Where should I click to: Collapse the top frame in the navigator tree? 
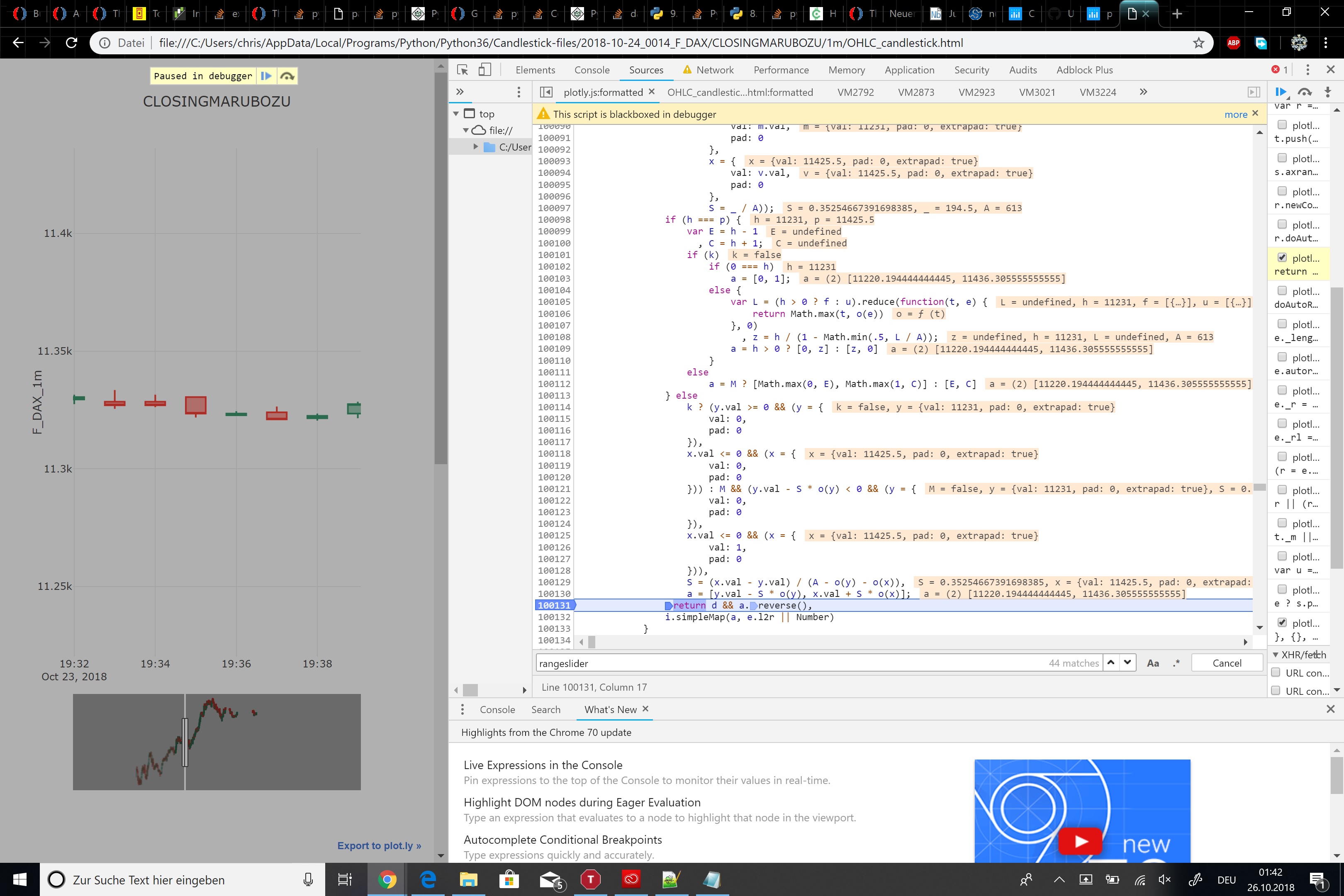coord(457,113)
